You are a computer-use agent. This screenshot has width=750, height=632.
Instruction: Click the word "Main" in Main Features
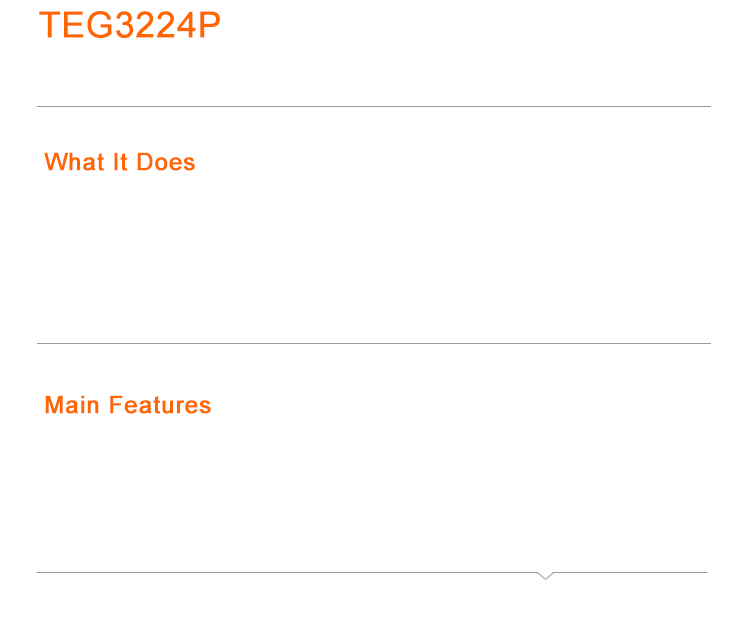(72, 405)
